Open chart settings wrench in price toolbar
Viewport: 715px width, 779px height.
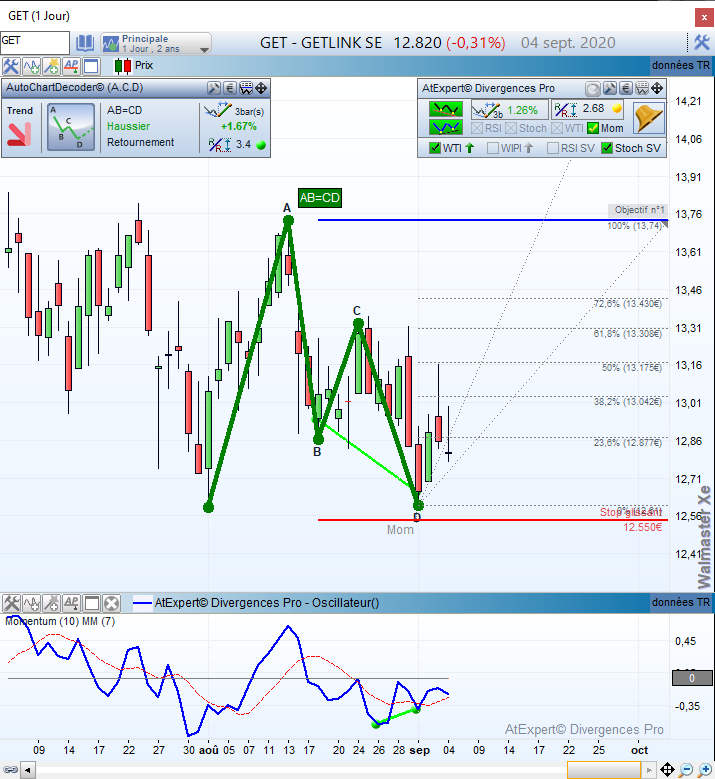coord(10,66)
